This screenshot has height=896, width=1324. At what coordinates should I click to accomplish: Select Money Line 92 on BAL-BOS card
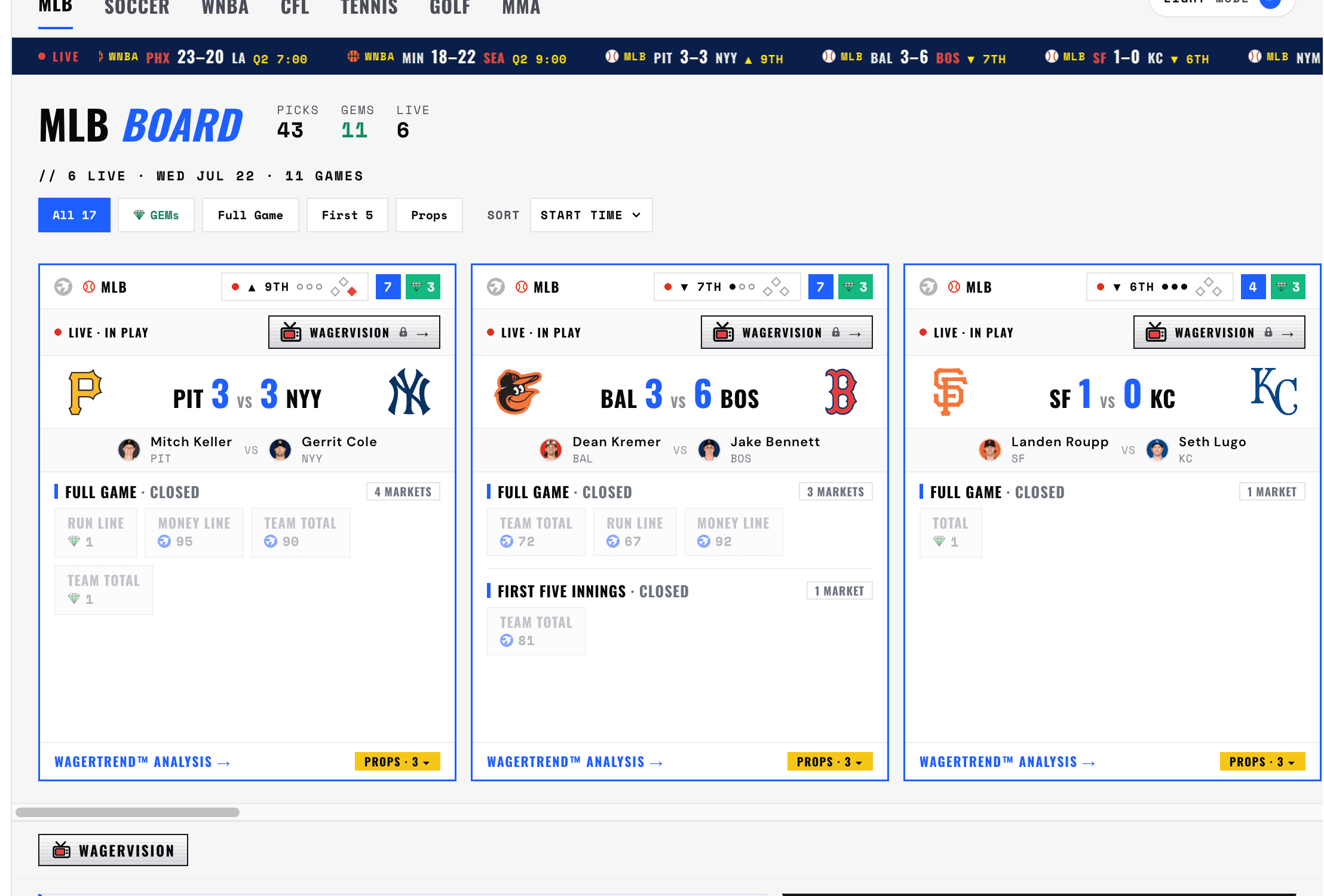[x=733, y=532]
